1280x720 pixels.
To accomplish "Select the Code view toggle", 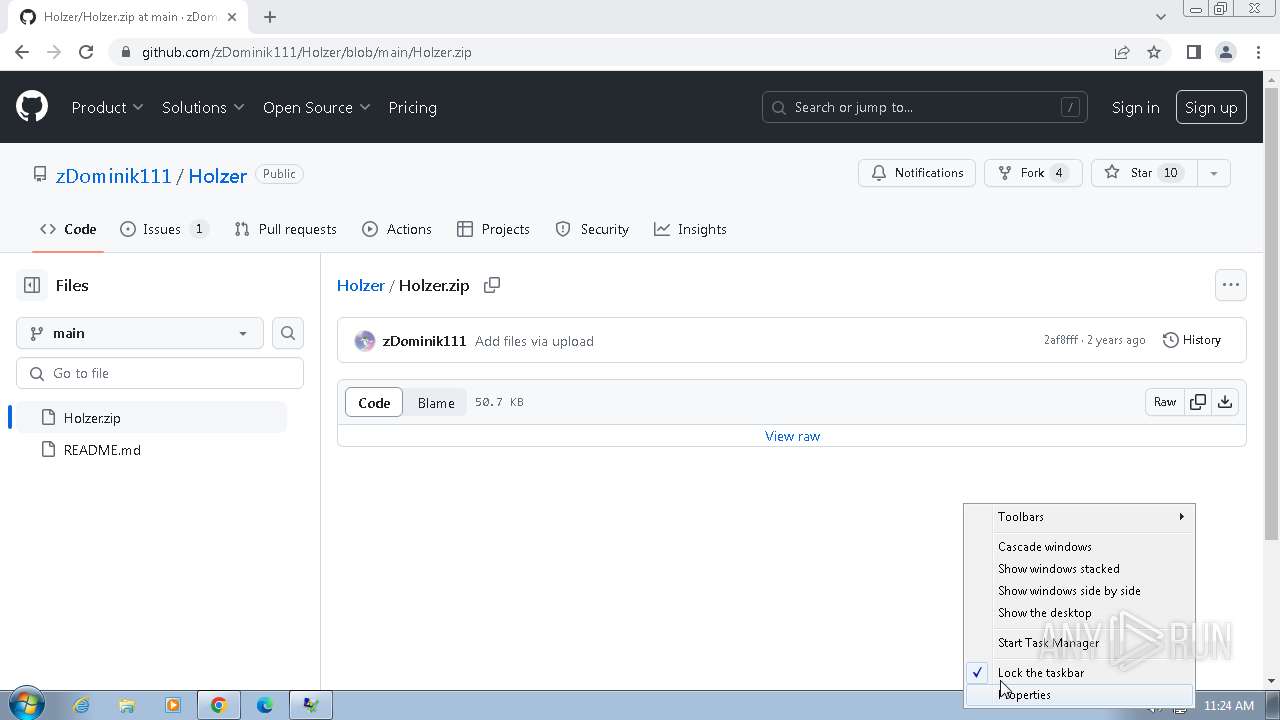I will [374, 402].
